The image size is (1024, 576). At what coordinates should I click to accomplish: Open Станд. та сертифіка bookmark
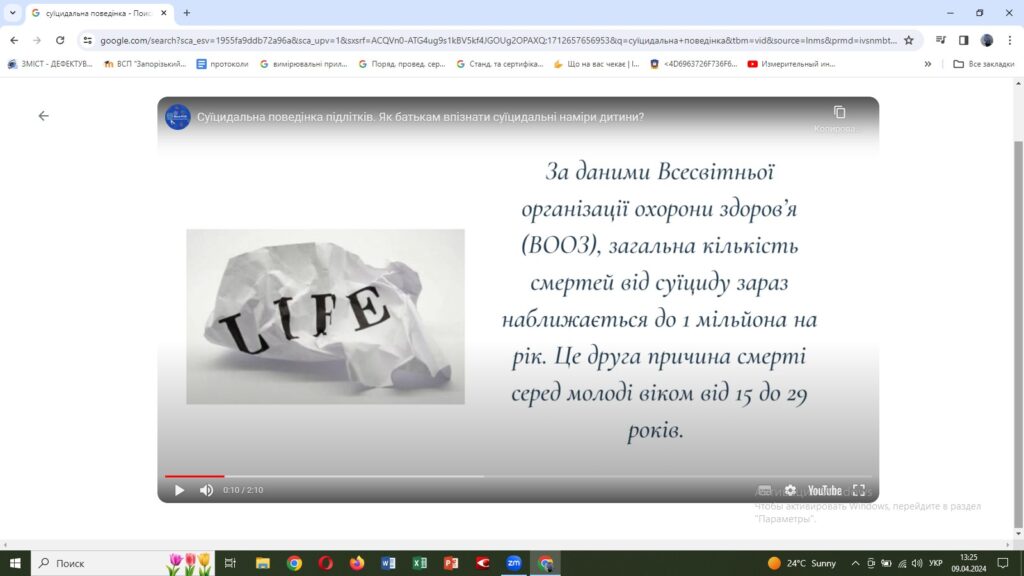click(500, 64)
